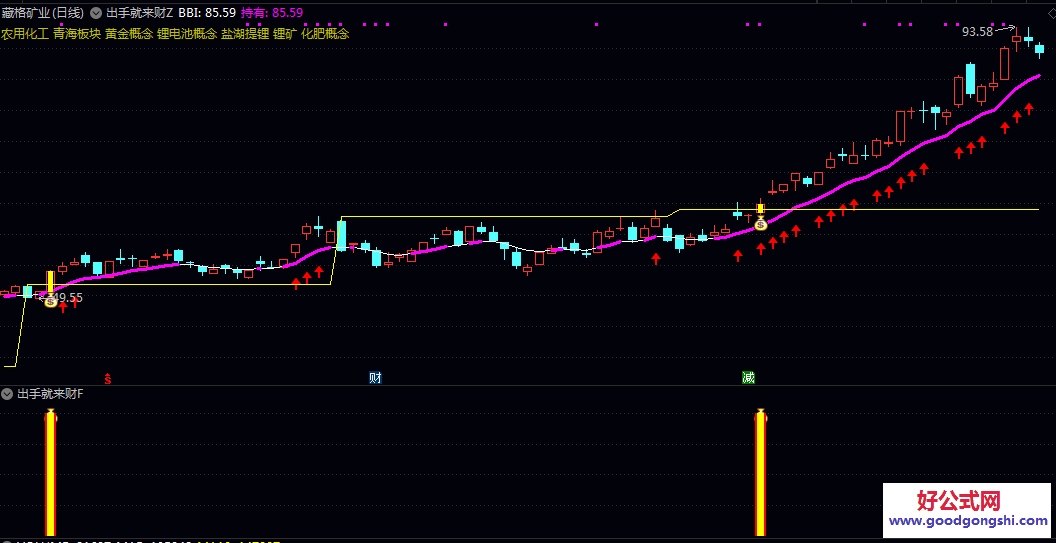Open the 化肥概念 concept tag
This screenshot has height=543, width=1056.
pyautogui.click(x=325, y=34)
